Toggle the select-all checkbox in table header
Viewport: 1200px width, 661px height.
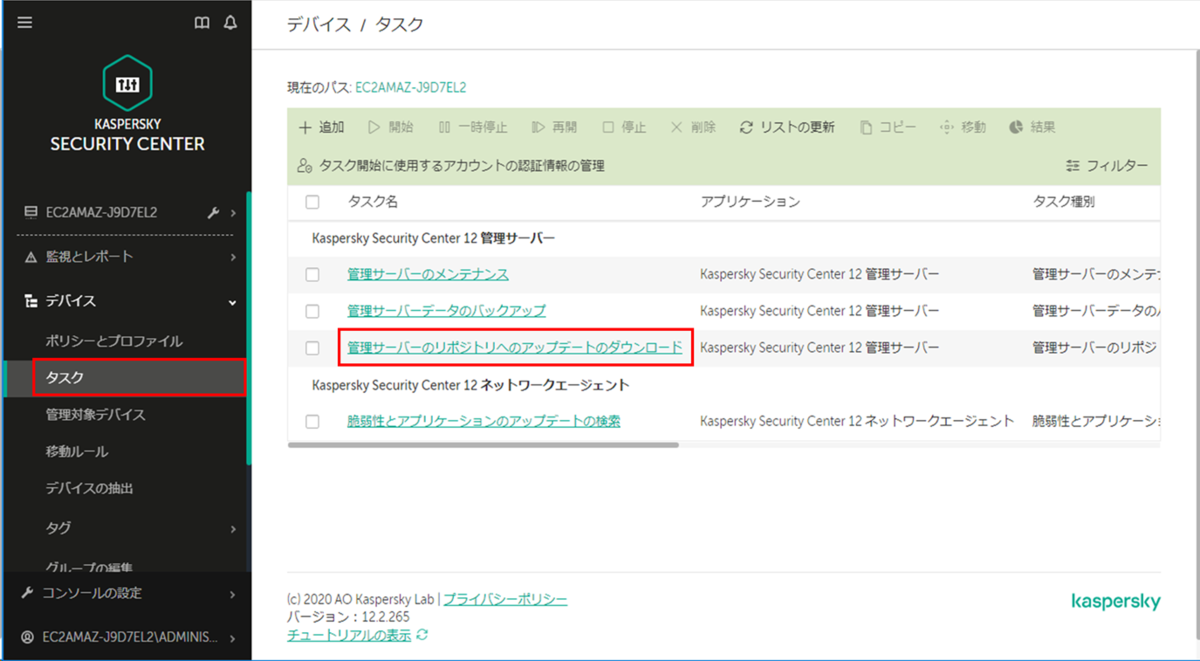point(312,202)
